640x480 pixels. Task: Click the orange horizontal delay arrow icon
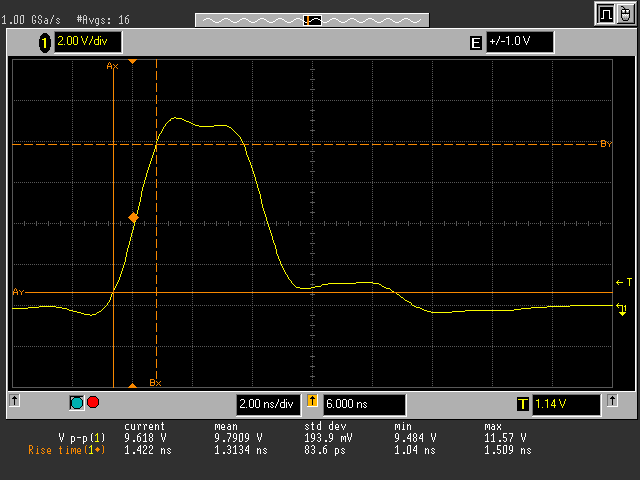coord(311,404)
